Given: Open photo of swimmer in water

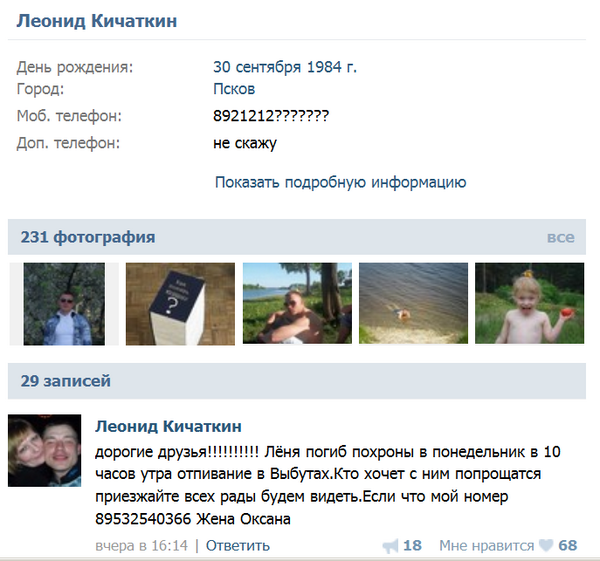Looking at the screenshot, I should [x=413, y=303].
